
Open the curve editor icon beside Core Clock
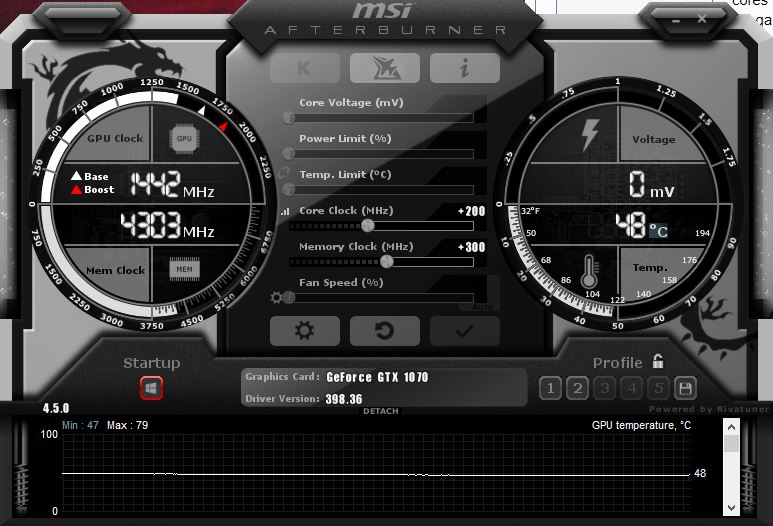[285, 211]
